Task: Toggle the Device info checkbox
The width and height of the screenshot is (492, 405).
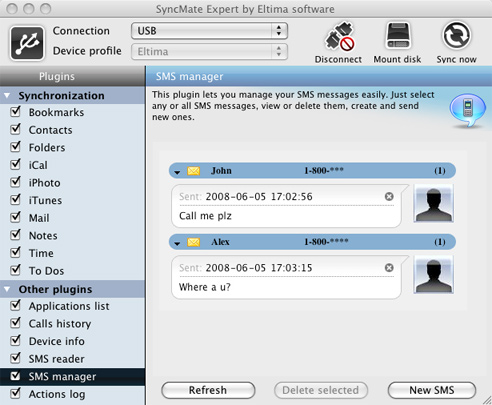Action: 16,341
